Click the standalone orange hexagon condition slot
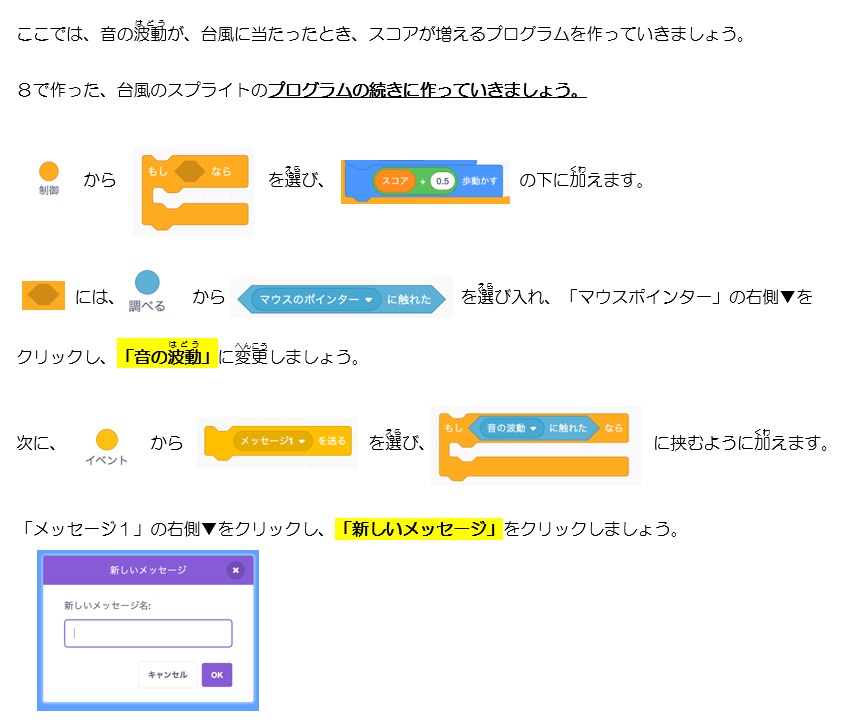This screenshot has height=728, width=850. (x=43, y=296)
